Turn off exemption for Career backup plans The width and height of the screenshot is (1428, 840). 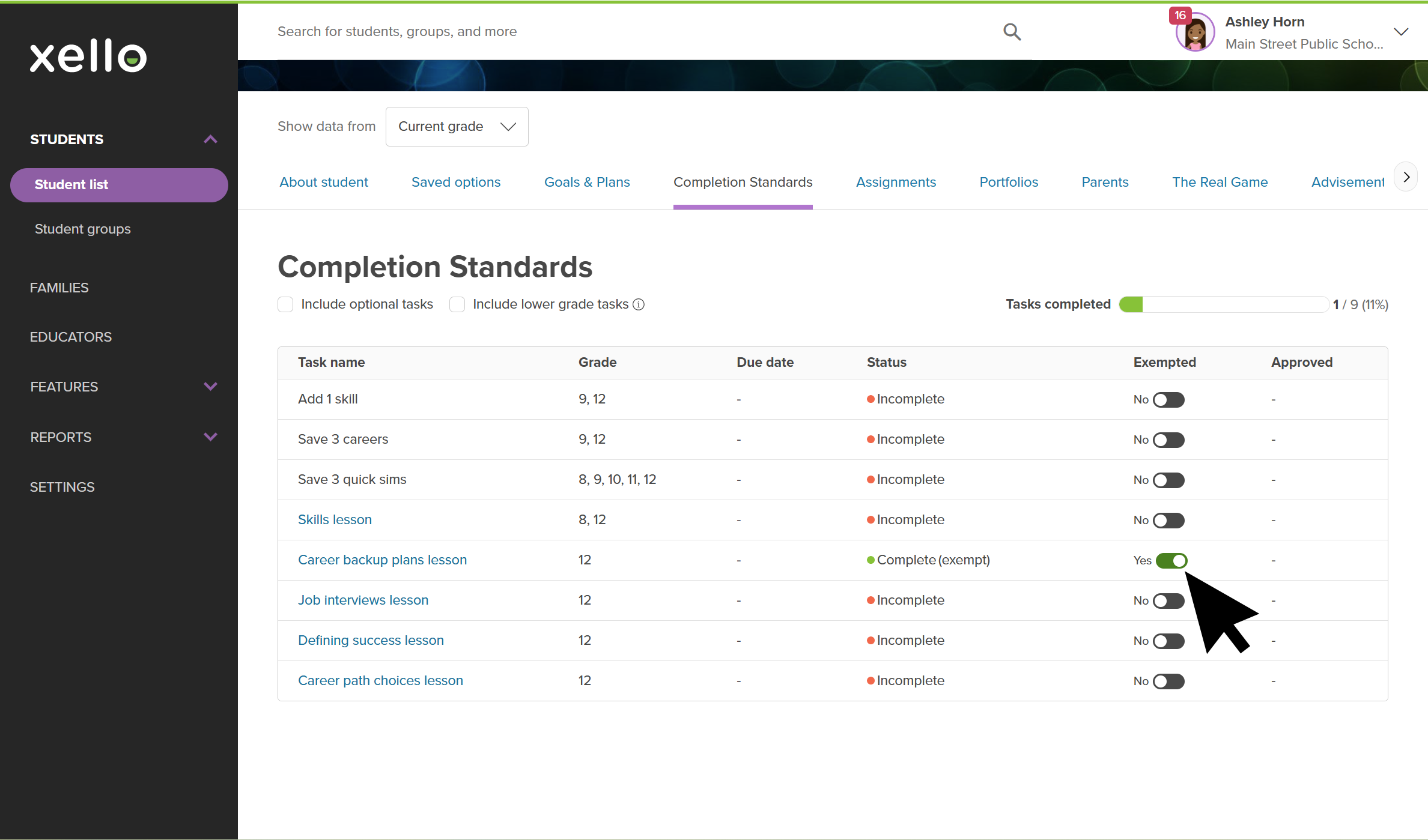pyautogui.click(x=1171, y=560)
